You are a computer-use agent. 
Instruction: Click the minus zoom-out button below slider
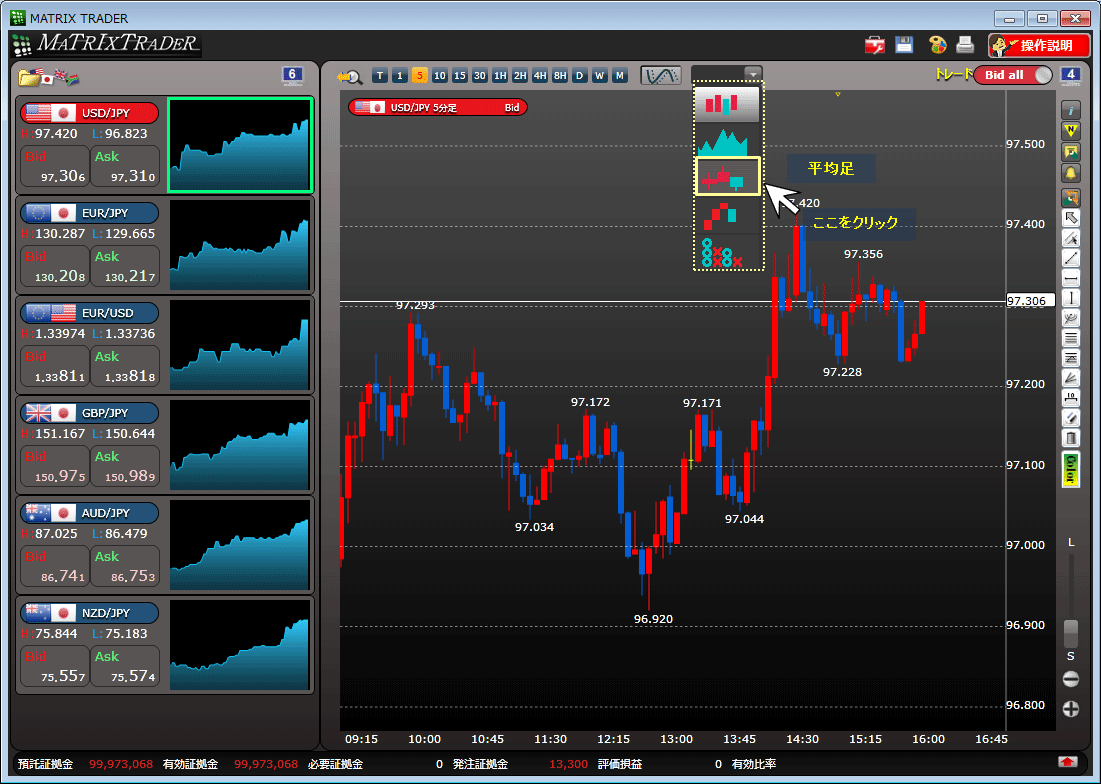click(1071, 679)
